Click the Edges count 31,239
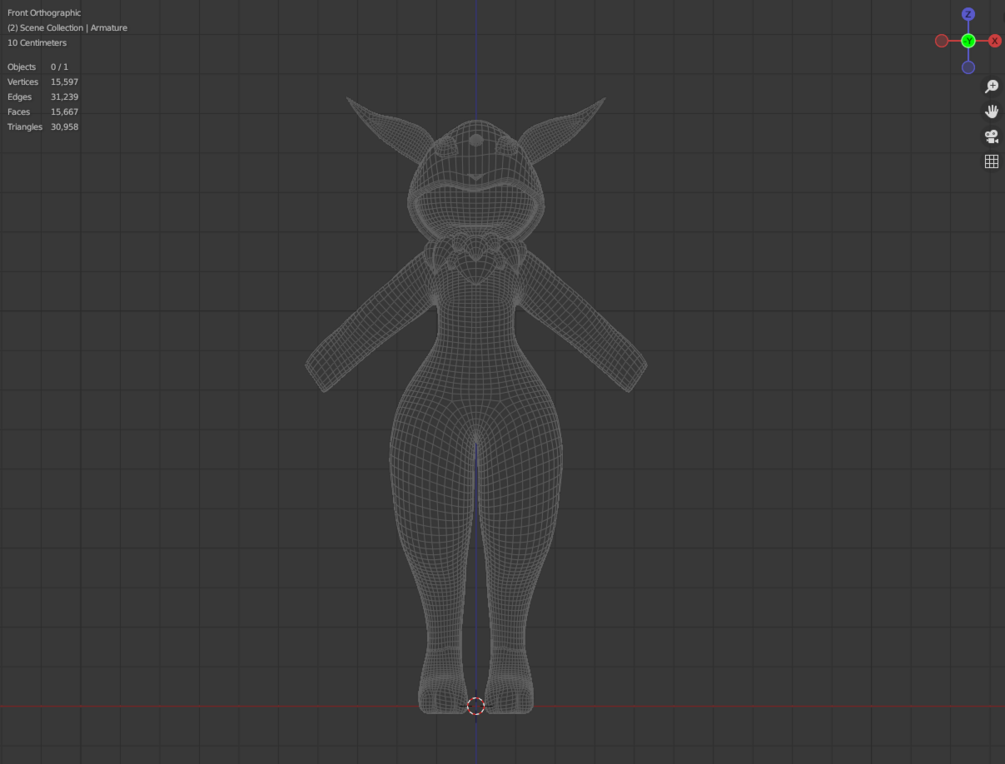The height and width of the screenshot is (764, 1005). (64, 97)
